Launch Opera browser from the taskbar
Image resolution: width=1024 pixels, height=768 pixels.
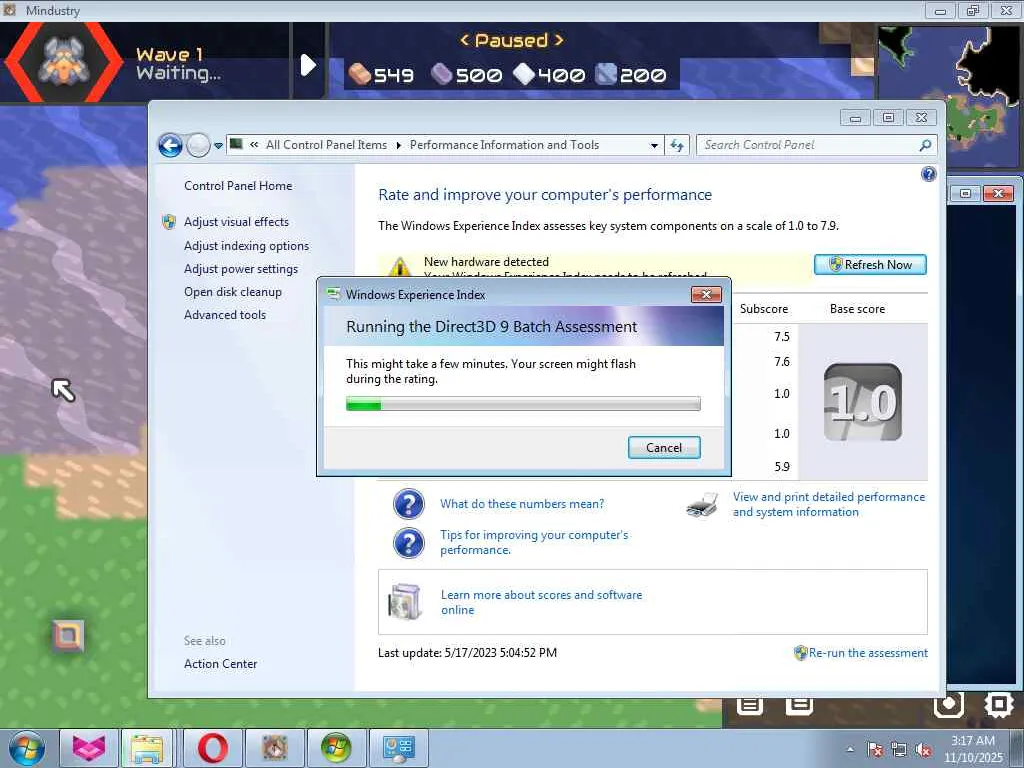coord(212,748)
